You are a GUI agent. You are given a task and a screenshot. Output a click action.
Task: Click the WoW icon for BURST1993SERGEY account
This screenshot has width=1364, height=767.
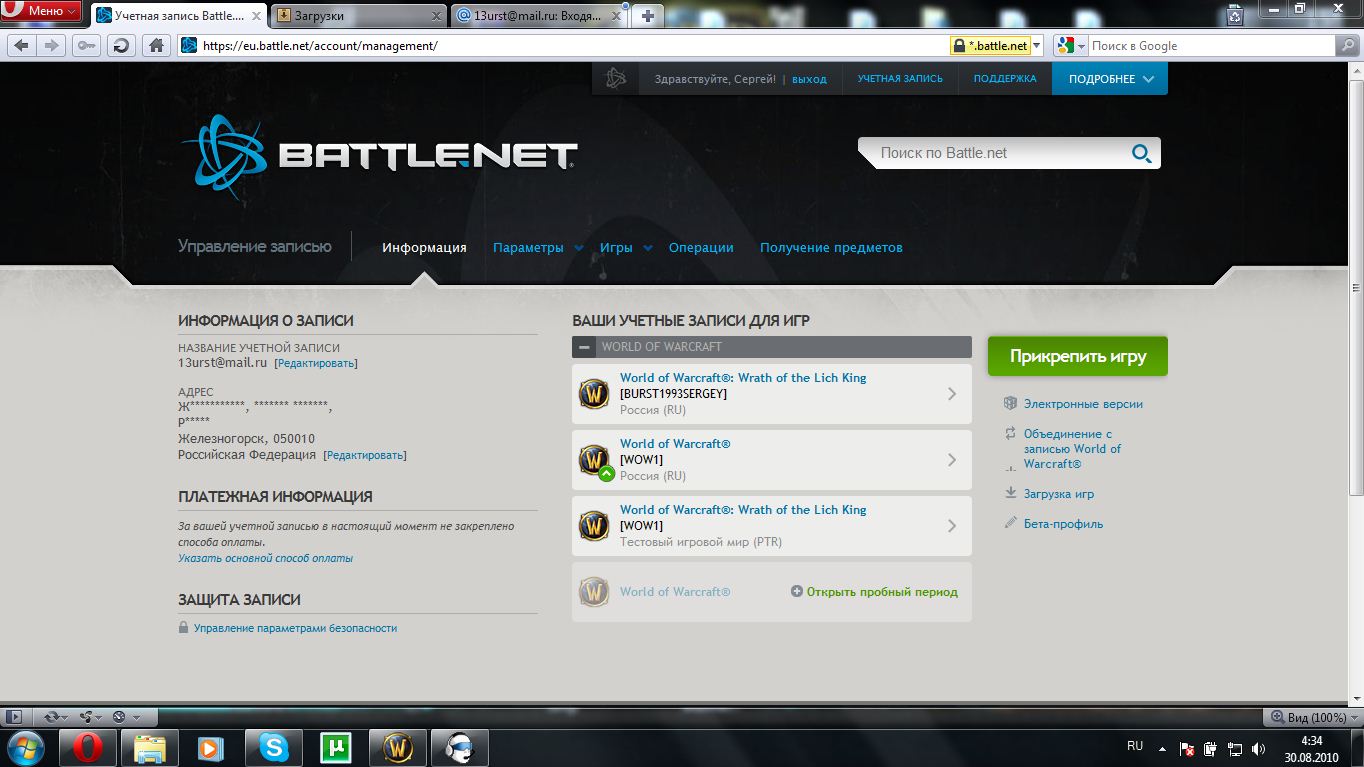(594, 394)
